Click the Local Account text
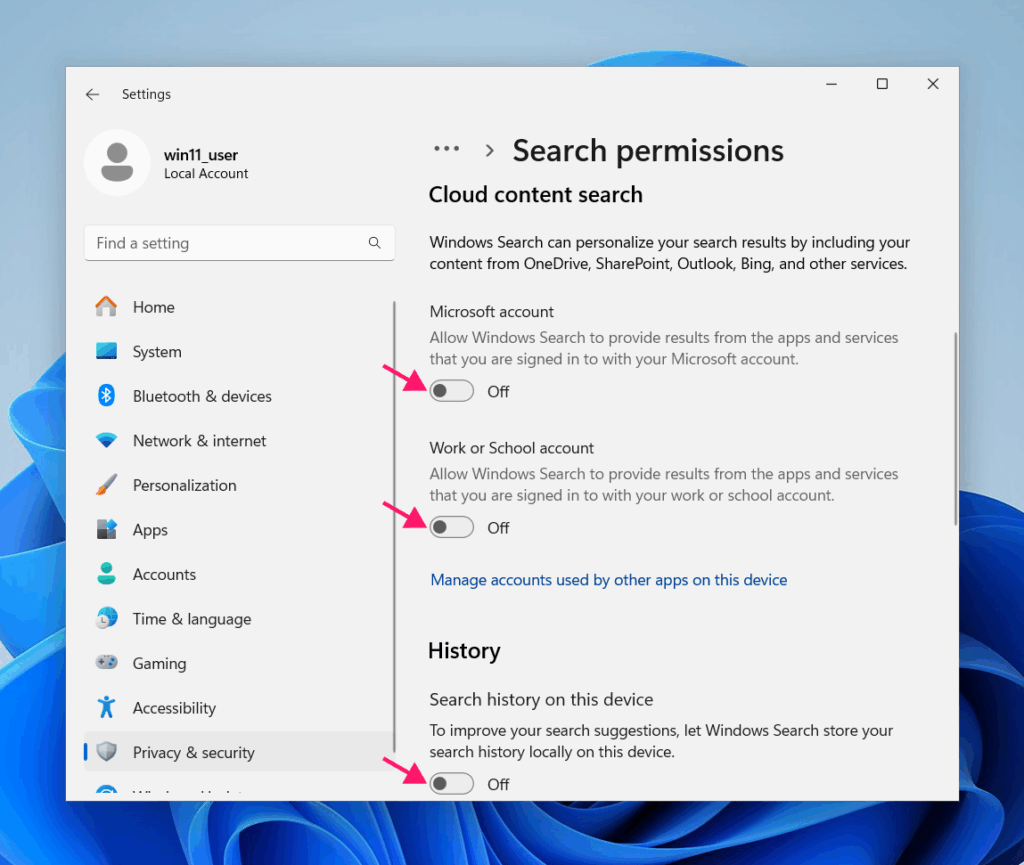The width and height of the screenshot is (1024, 865). pyautogui.click(x=206, y=174)
